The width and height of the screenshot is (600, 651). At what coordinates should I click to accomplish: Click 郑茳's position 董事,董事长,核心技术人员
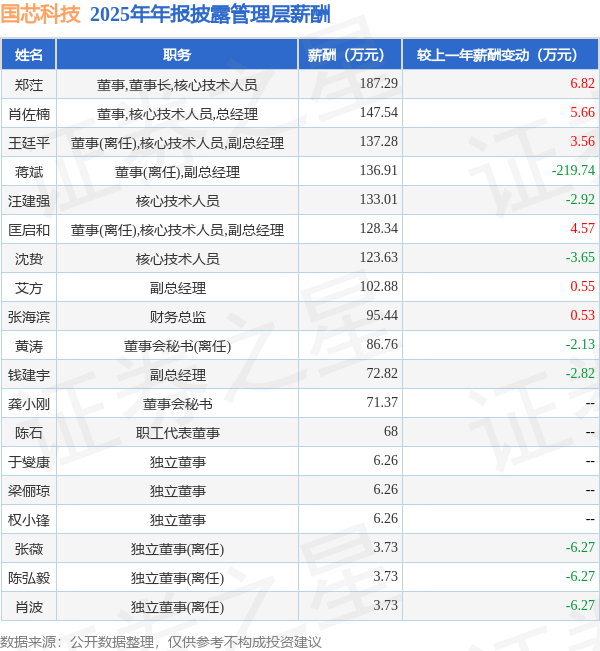coord(177,85)
